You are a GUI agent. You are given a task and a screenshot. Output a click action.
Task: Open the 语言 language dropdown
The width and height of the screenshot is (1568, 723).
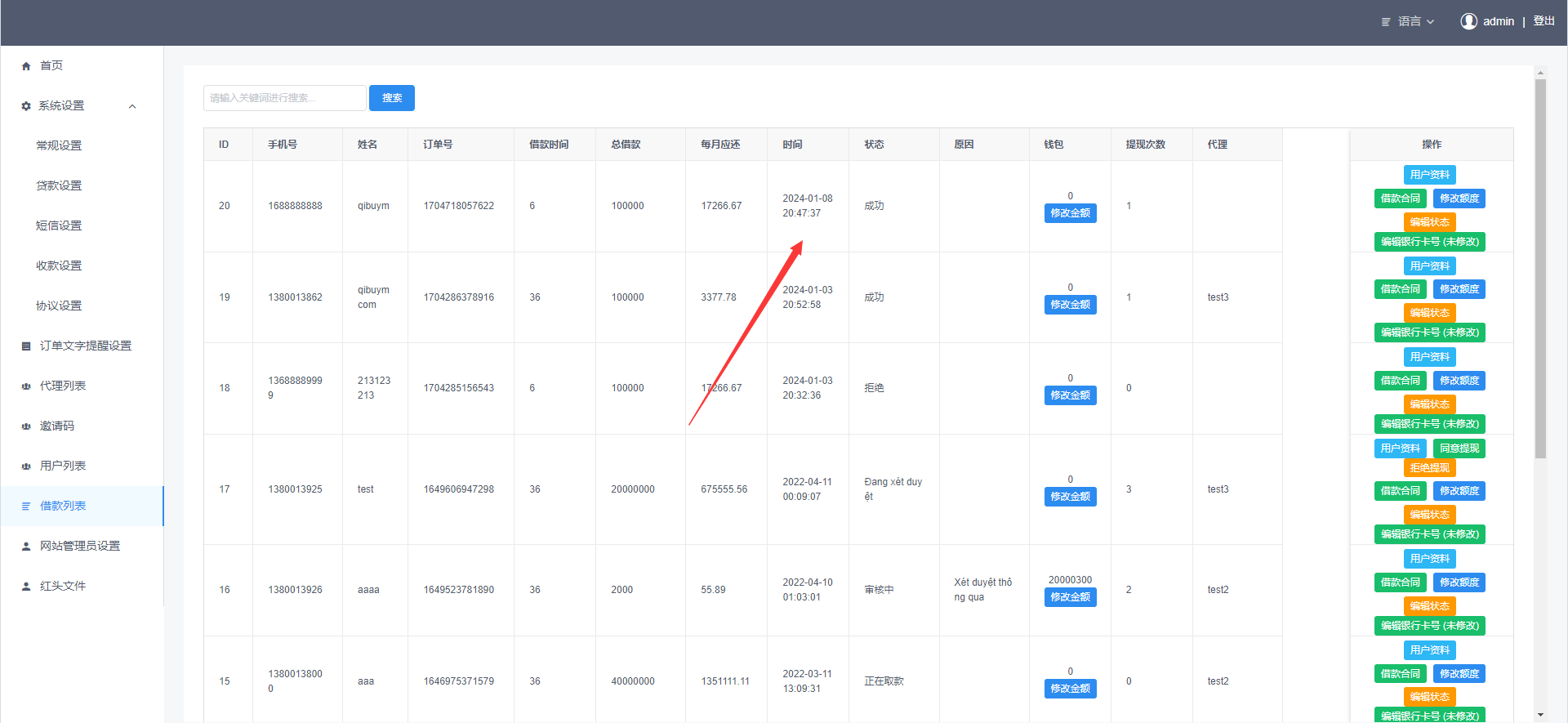(1409, 21)
